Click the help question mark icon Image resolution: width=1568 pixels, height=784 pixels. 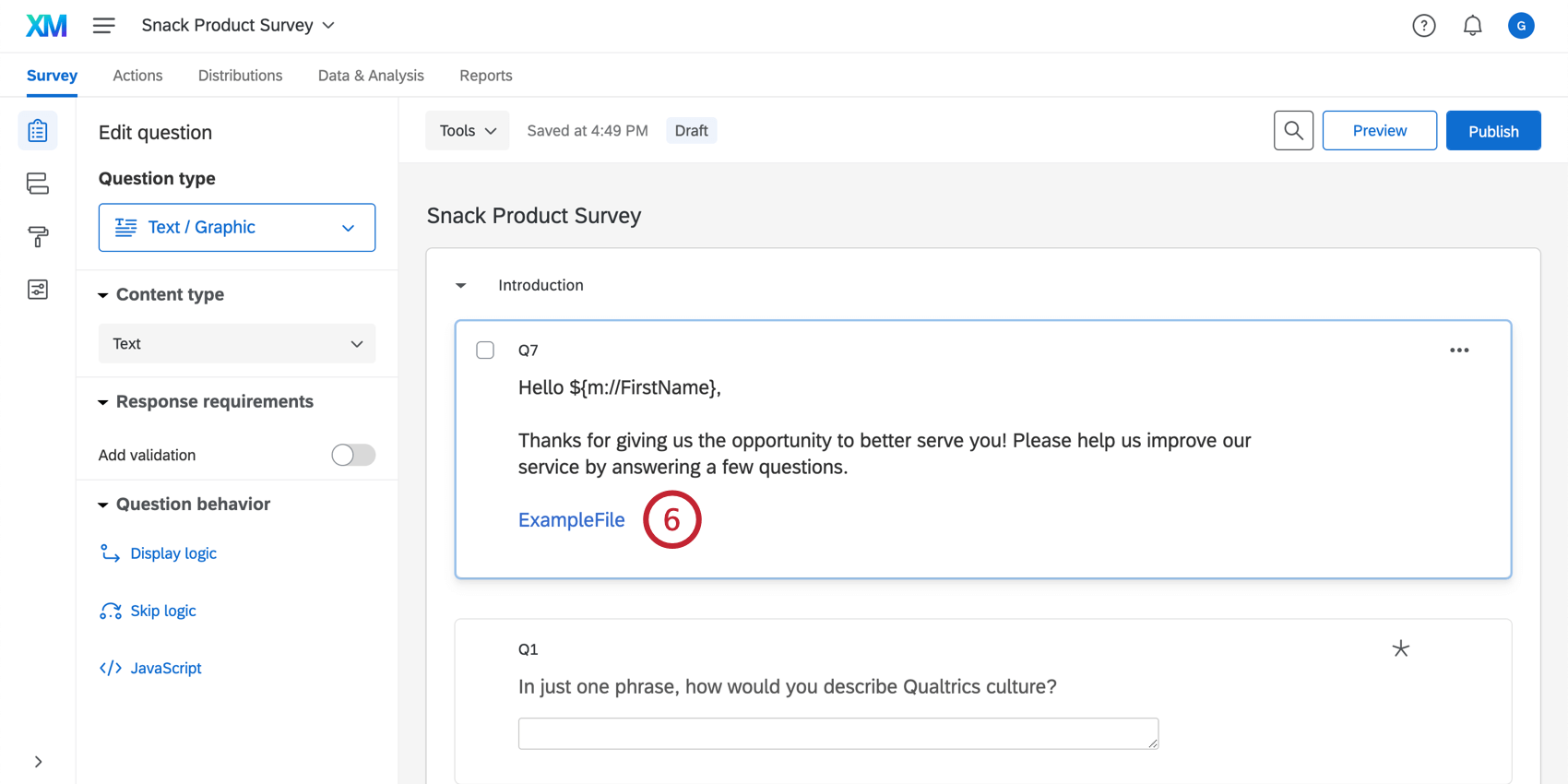pos(1424,26)
